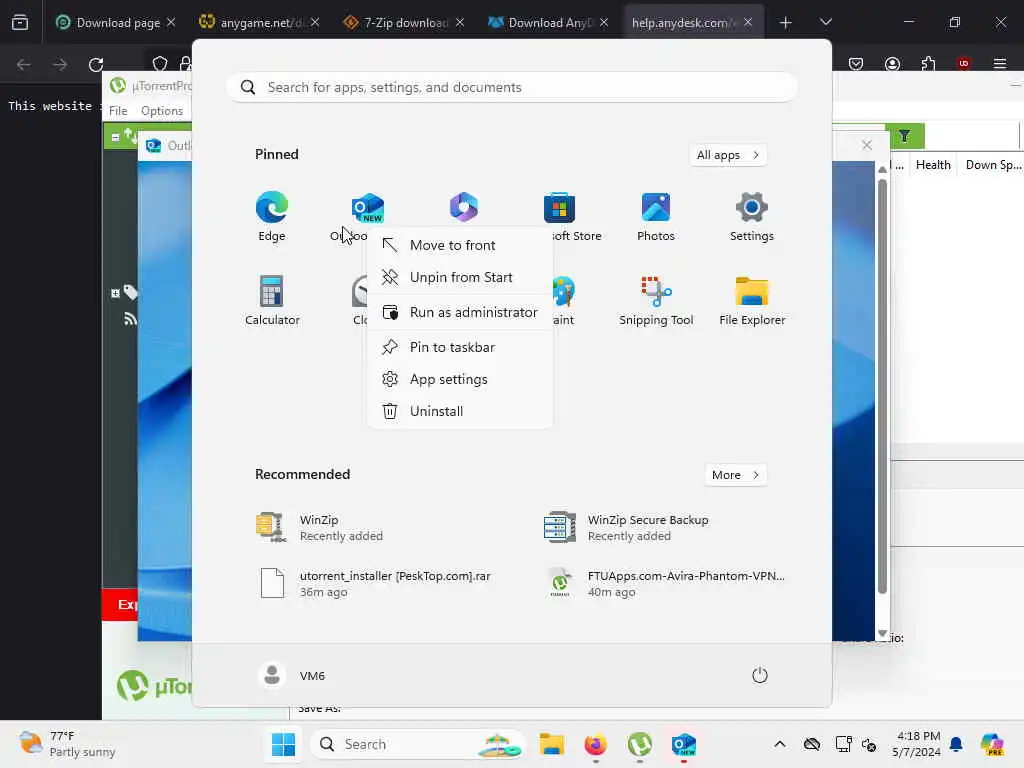Open Firefox extensions puzzle icon
The width and height of the screenshot is (1024, 768).
[x=928, y=63]
